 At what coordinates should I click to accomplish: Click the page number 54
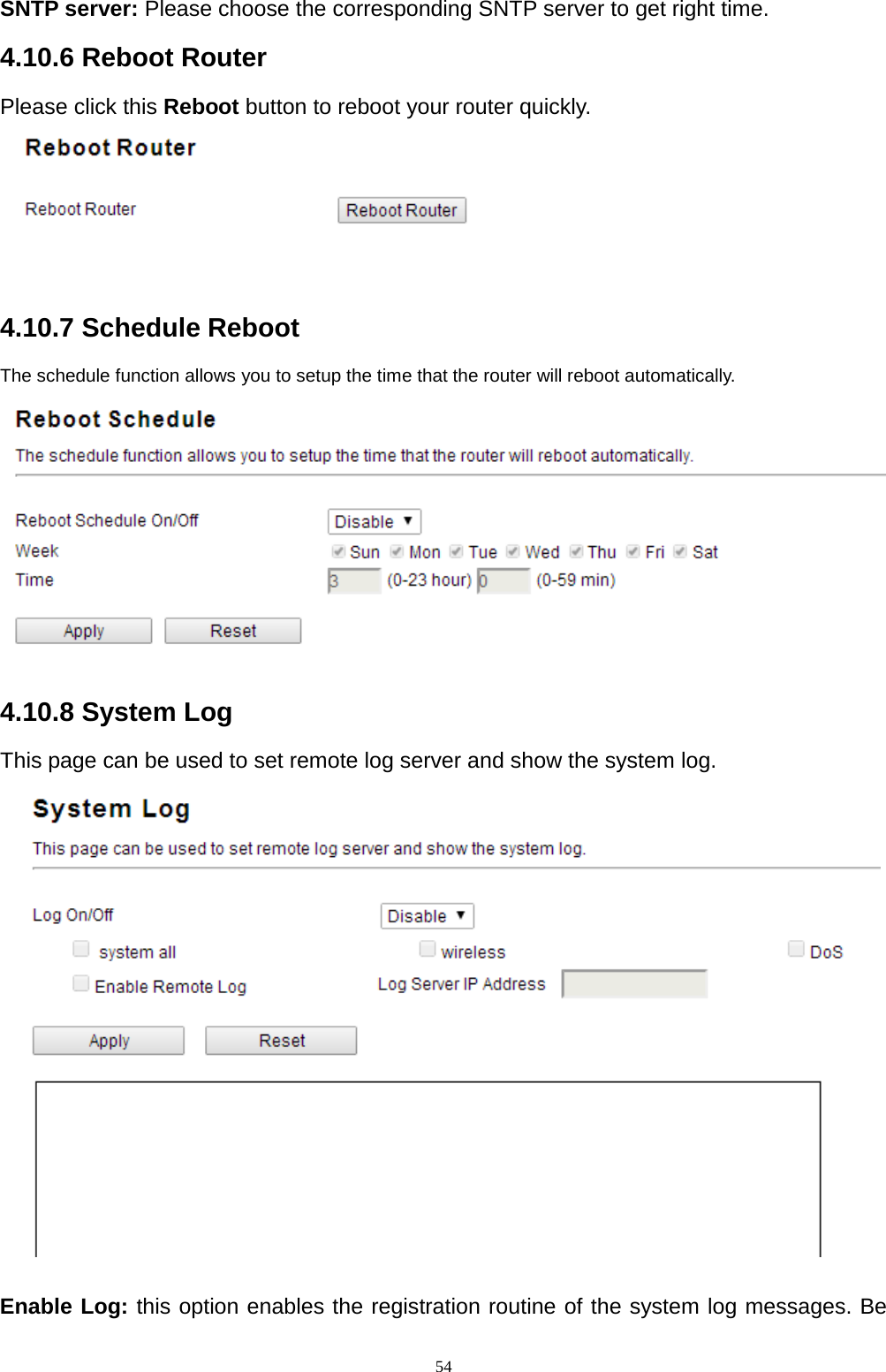(x=443, y=1367)
